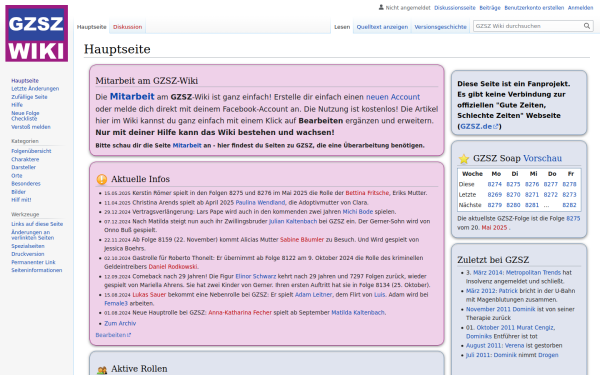
Task: Open Seiteninformationen sidebar link
Action: pos(36,270)
